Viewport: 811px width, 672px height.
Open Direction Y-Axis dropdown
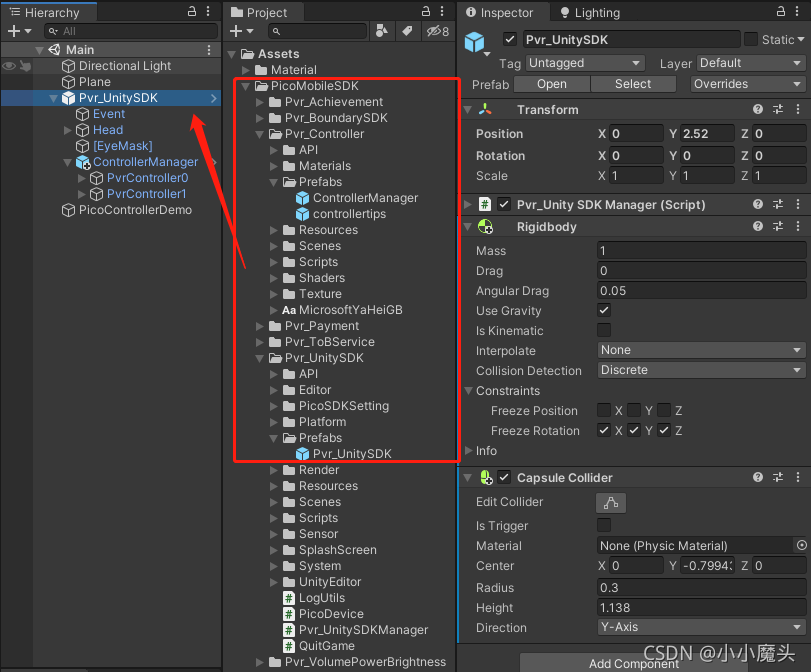701,628
